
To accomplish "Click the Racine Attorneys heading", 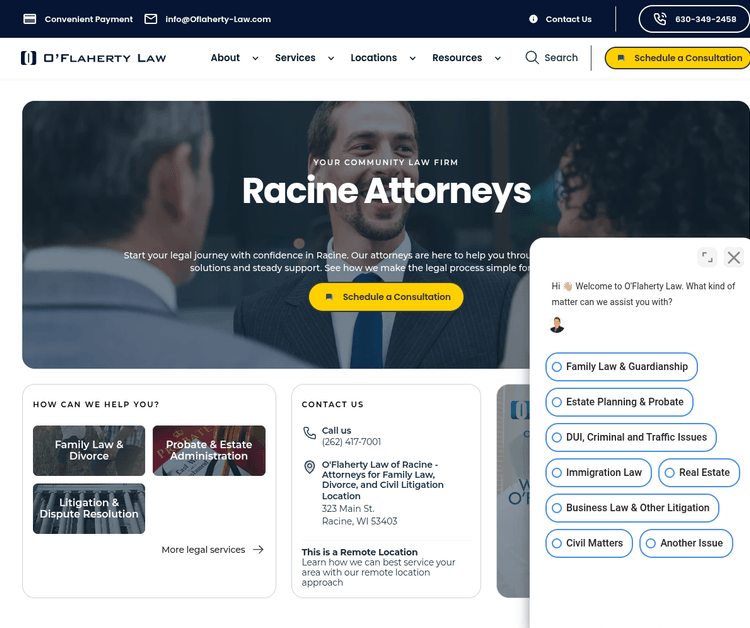I will click(386, 191).
